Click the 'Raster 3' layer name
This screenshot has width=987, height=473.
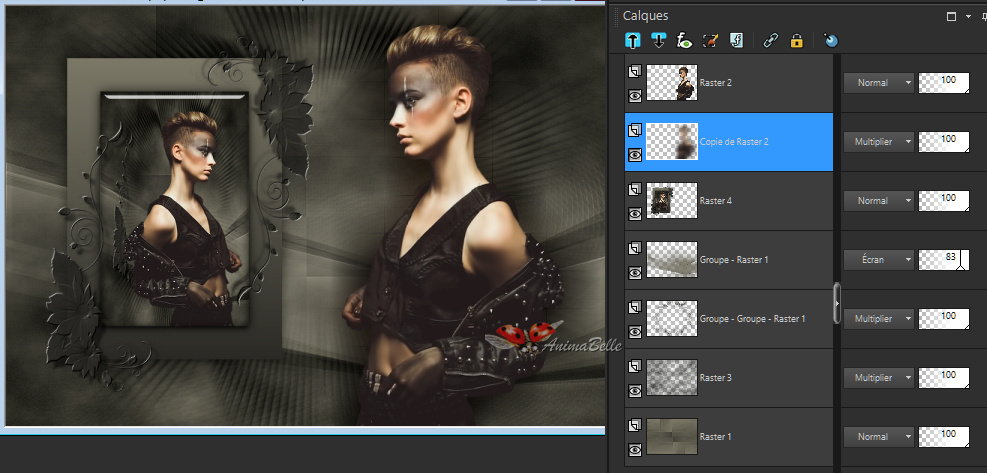pos(716,378)
